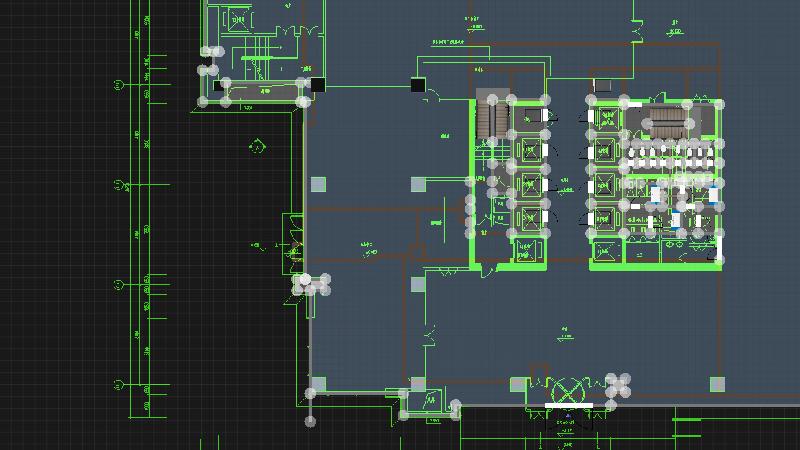Select the topmost grid axis bubble on left
This screenshot has width=800, height=450.
pos(118,85)
